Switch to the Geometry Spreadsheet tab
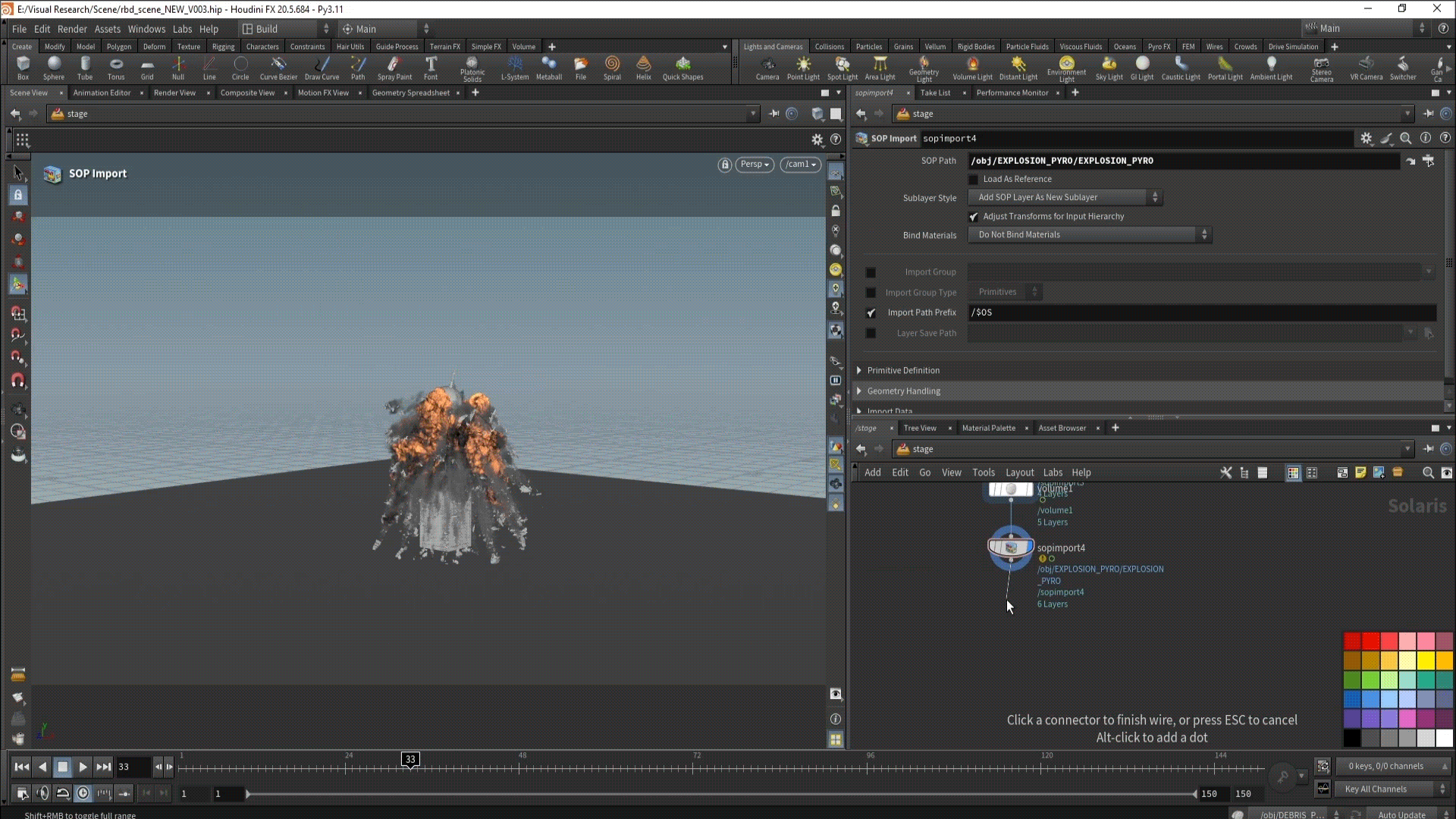The image size is (1456, 819). coord(410,93)
